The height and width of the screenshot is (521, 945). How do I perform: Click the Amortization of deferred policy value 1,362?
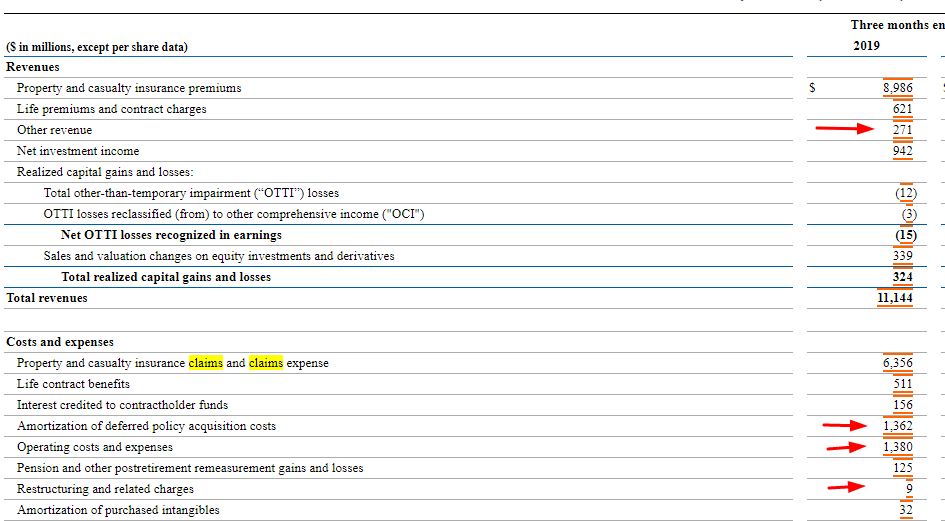pos(897,426)
